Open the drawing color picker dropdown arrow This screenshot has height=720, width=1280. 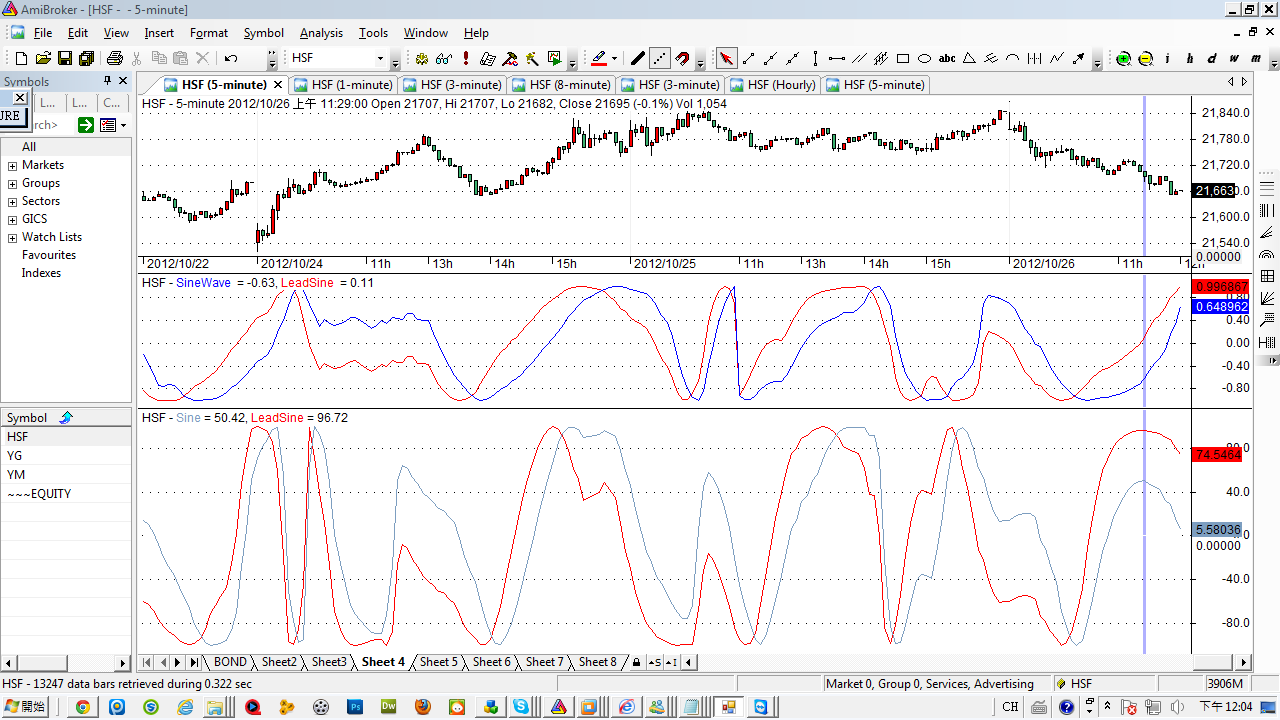(614, 59)
